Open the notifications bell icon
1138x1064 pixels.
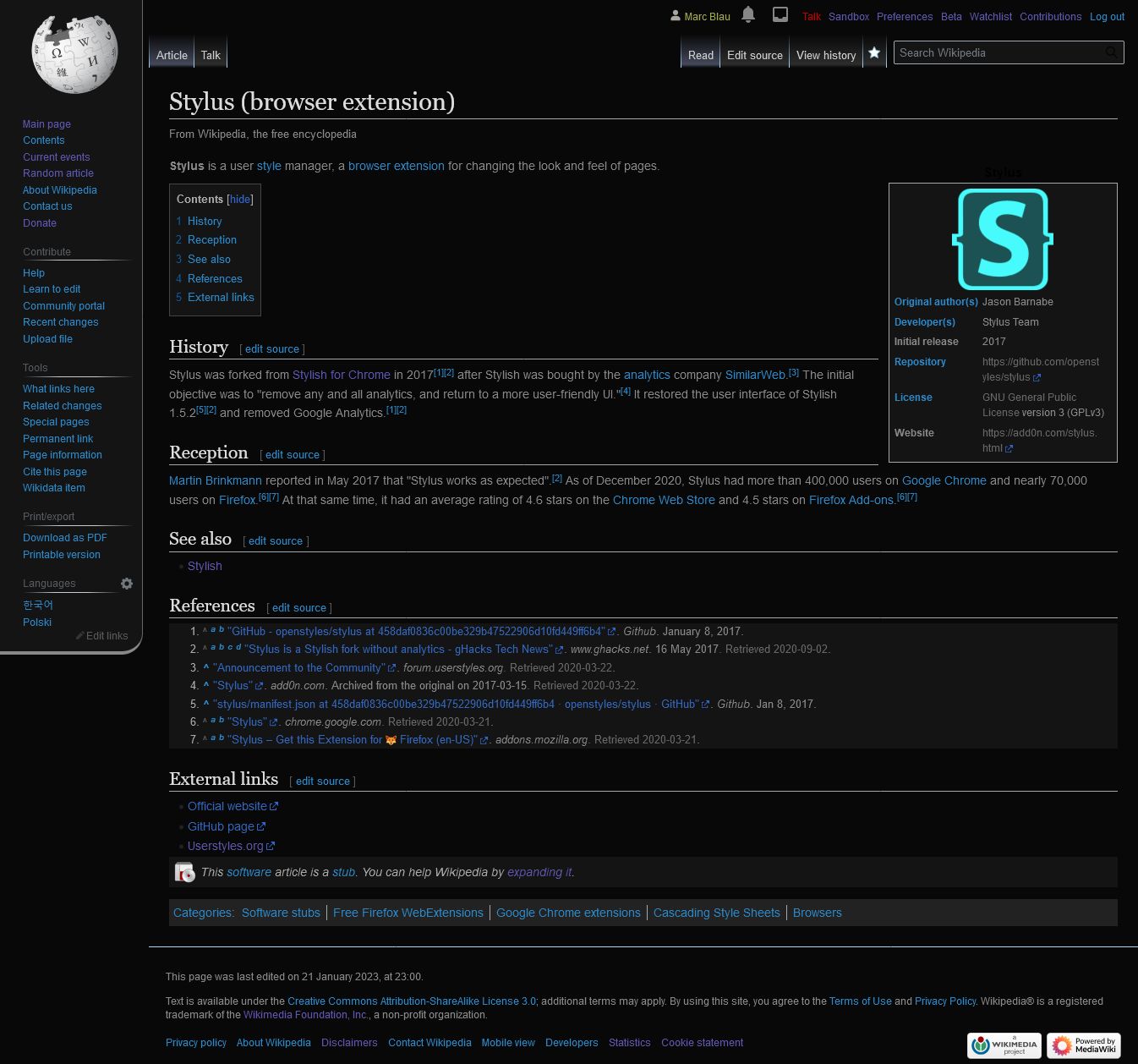click(748, 14)
